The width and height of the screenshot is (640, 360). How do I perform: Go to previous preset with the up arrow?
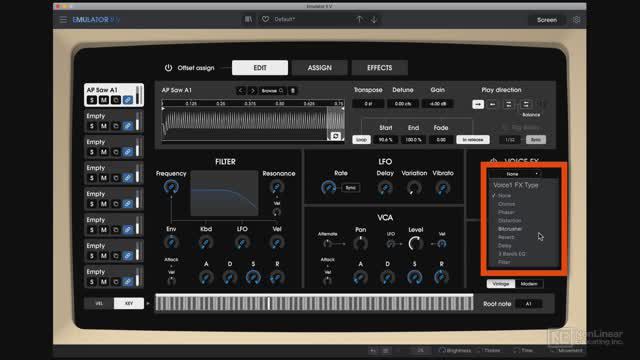(x=359, y=19)
